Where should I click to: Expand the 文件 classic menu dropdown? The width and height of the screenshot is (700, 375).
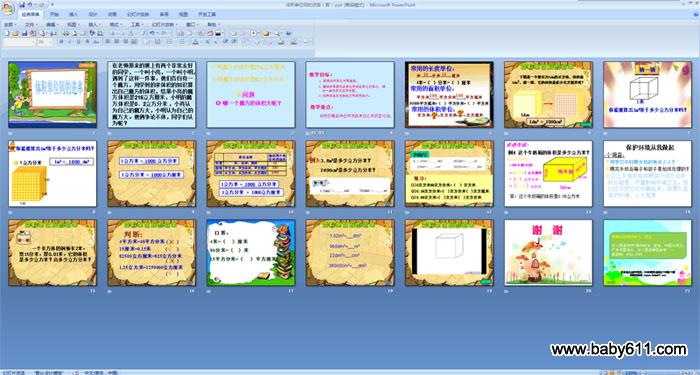coord(31,25)
